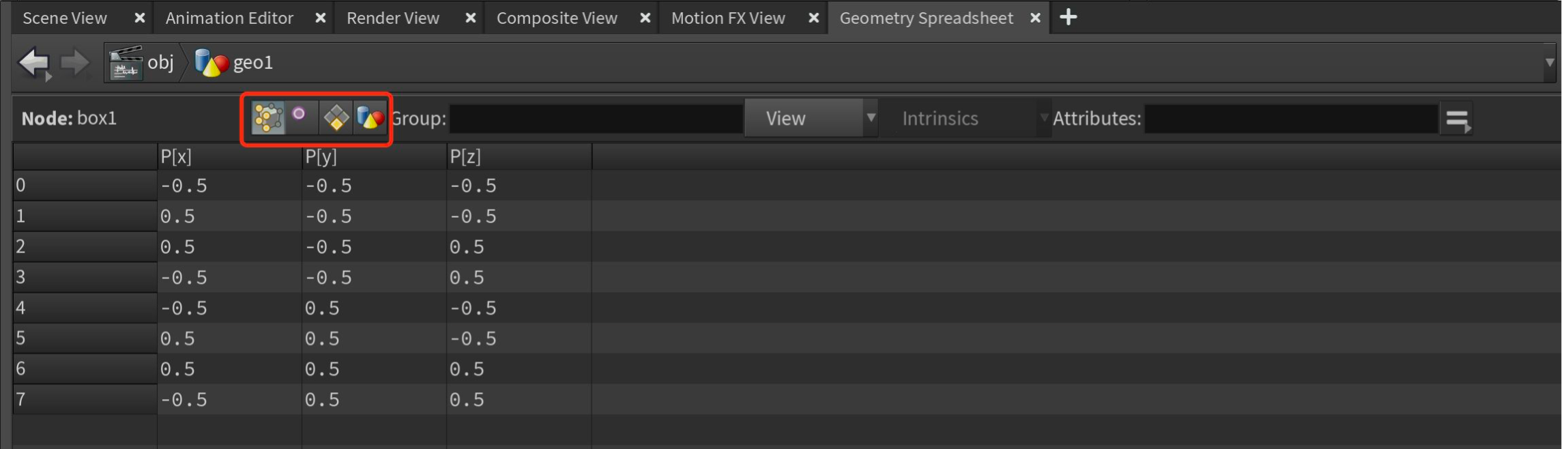Screen dimensions: 1568x449
Task: Click the forward navigation arrow
Action: pos(74,63)
